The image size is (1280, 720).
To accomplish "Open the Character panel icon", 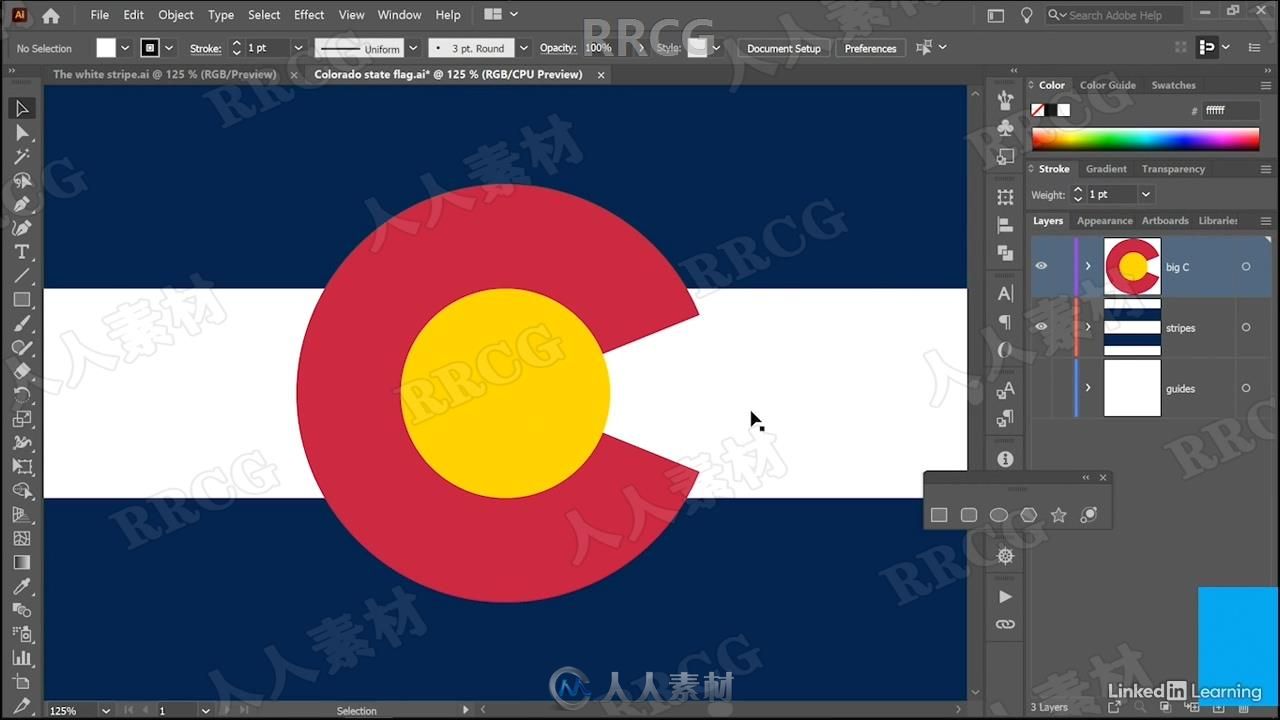I will click(x=1006, y=293).
